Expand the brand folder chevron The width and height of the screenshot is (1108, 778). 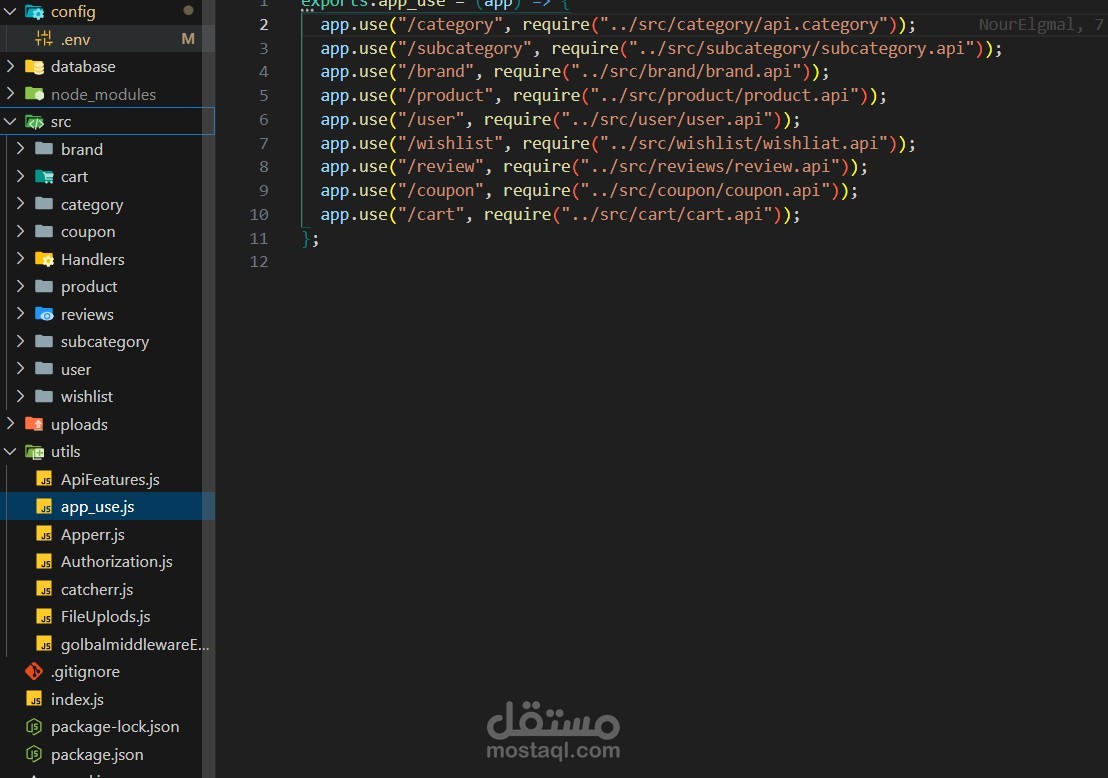[x=20, y=148]
